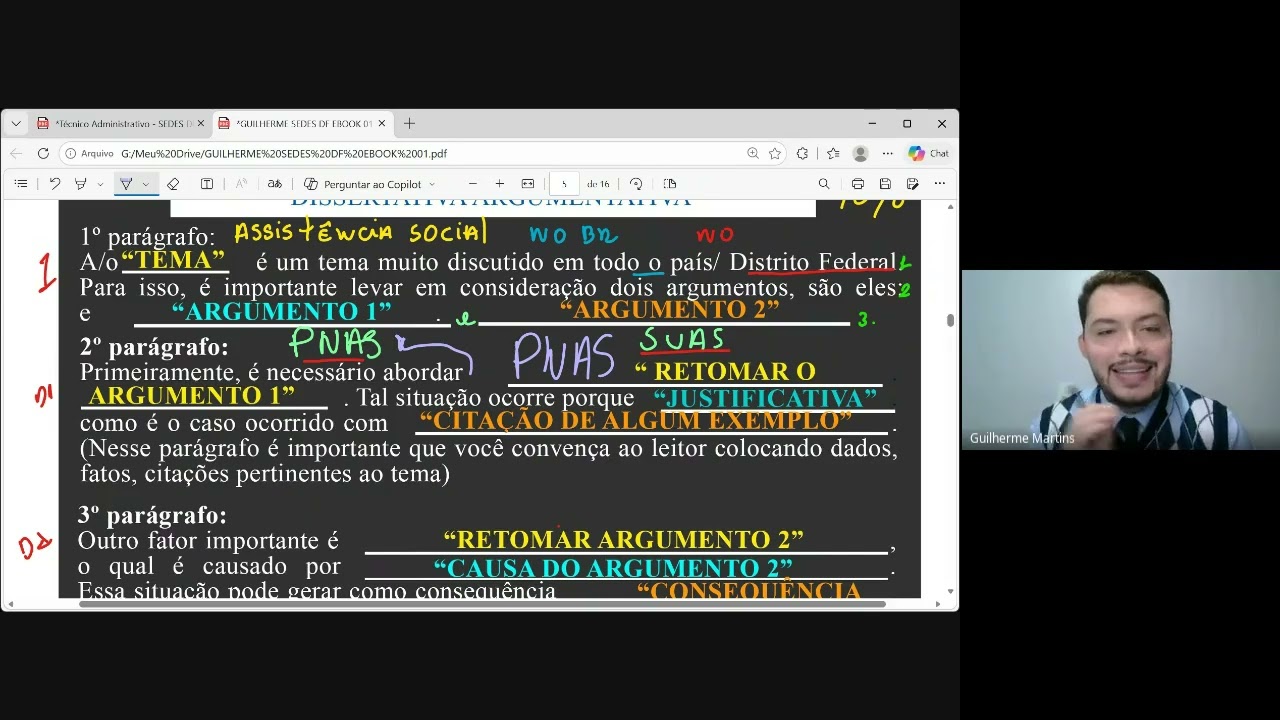Select the GUILHERME SEDES DF EBOOK tab
This screenshot has width=1280, height=720.
pos(303,124)
